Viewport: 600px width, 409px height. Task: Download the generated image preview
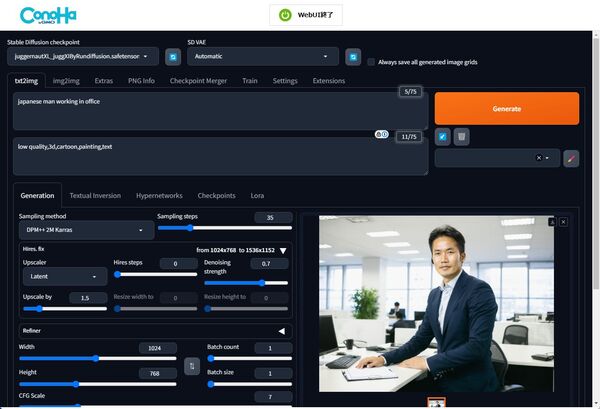point(552,222)
